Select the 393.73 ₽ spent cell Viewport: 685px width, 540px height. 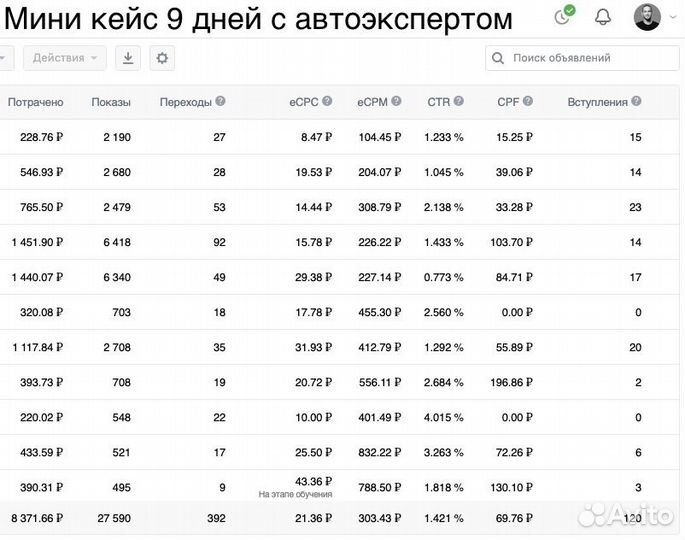[x=42, y=382]
